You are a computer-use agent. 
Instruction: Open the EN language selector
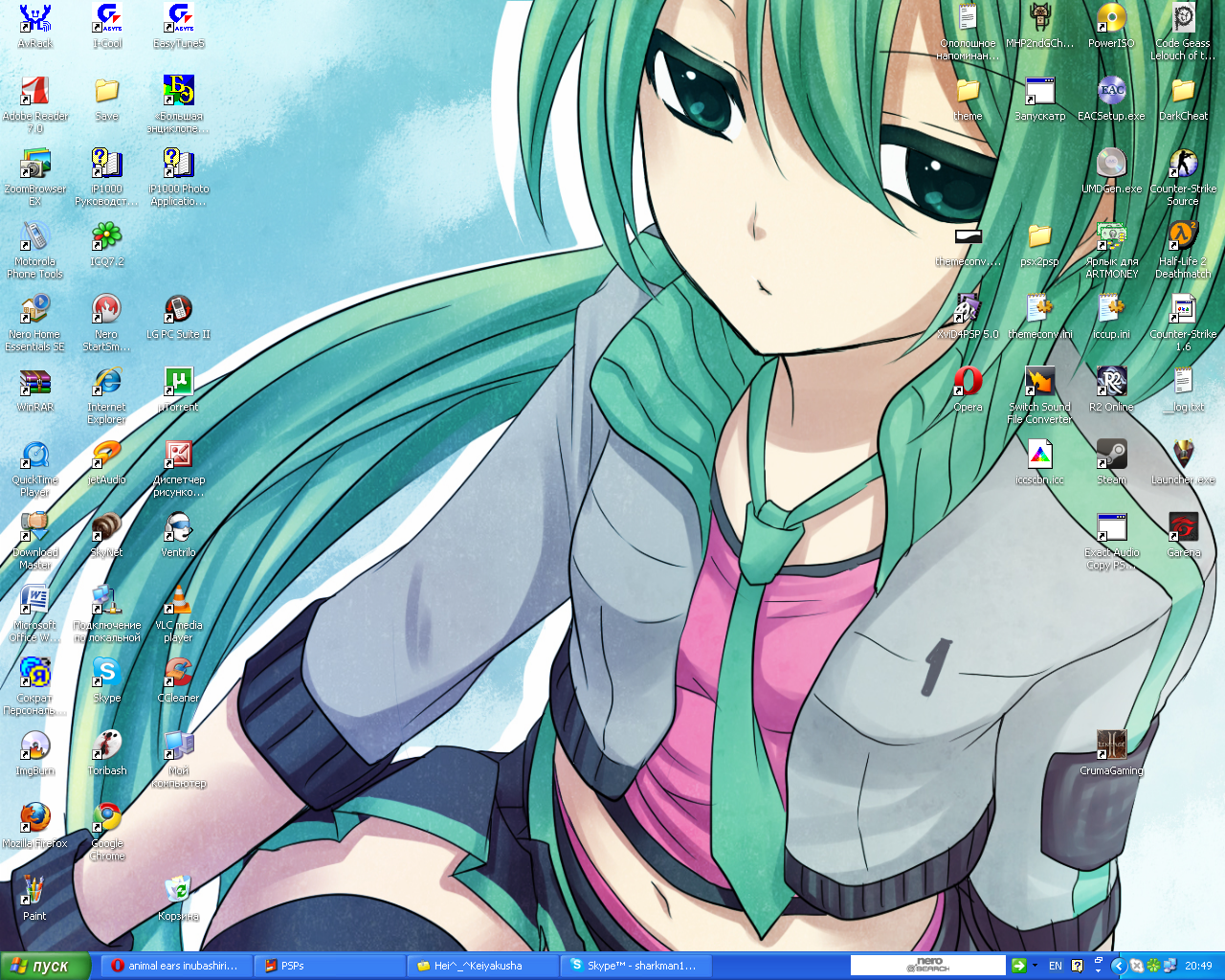click(1056, 966)
